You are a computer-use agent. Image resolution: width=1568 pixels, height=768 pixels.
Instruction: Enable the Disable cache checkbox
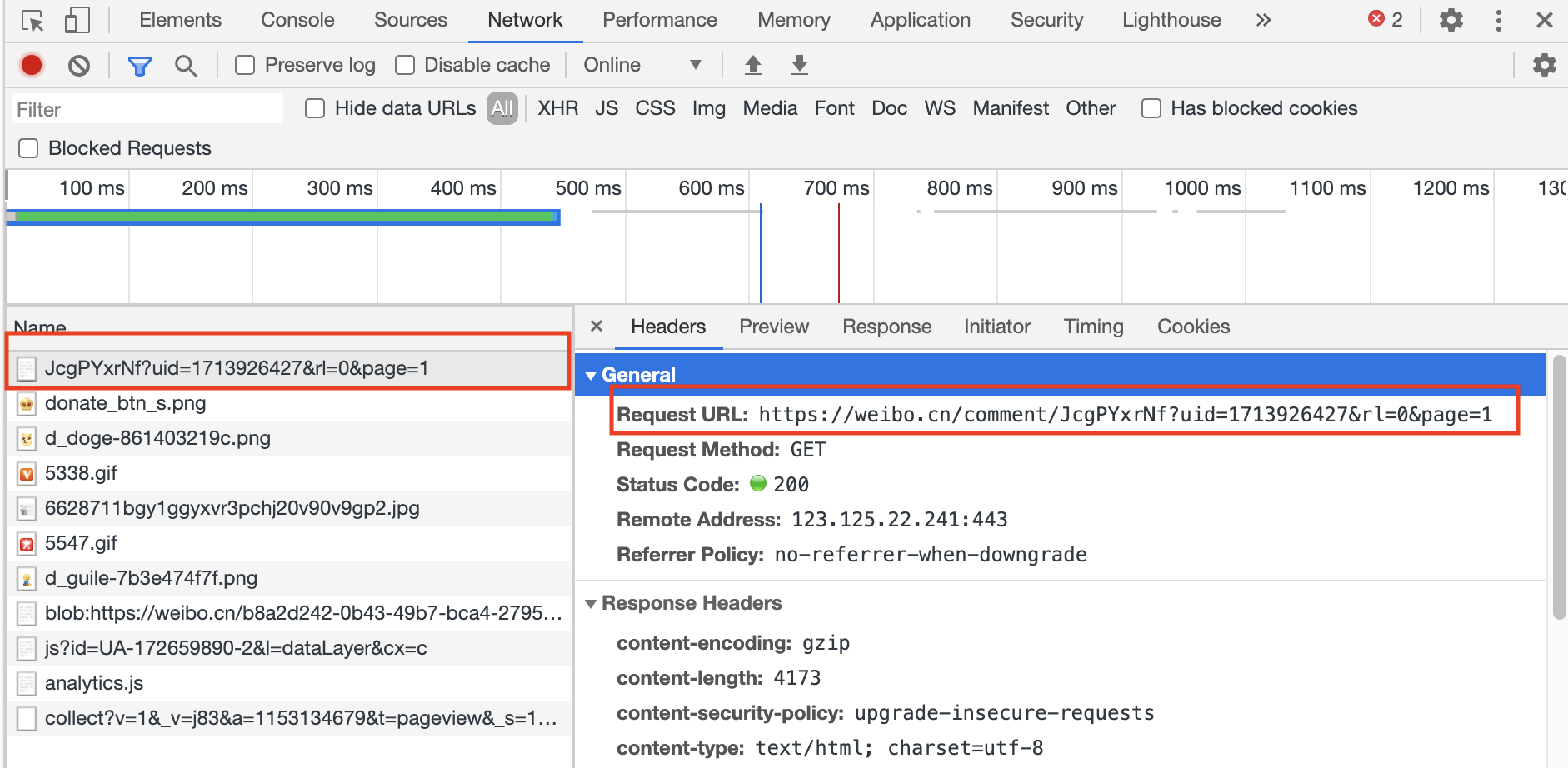click(405, 65)
